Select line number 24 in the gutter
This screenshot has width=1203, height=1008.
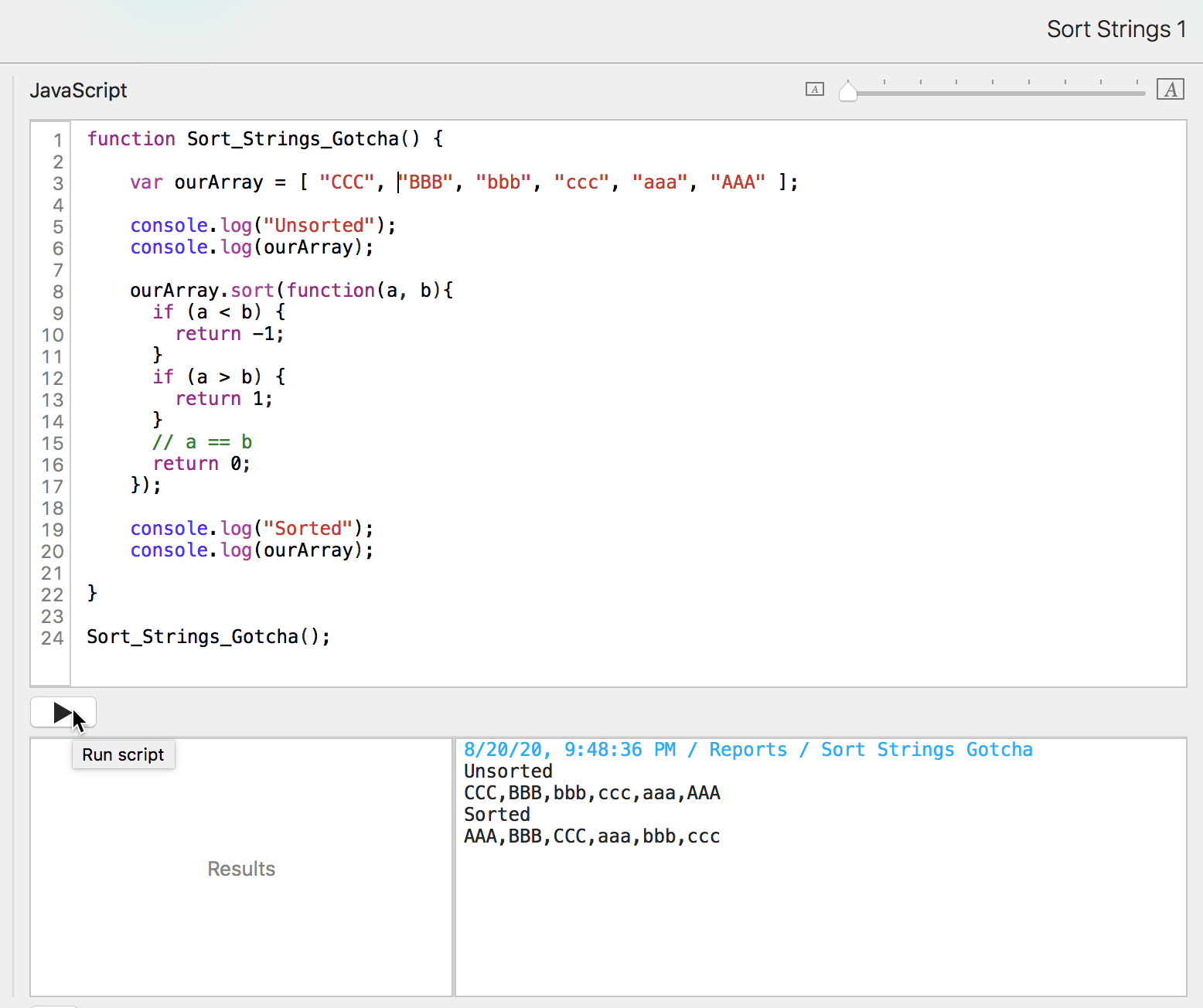click(x=53, y=639)
